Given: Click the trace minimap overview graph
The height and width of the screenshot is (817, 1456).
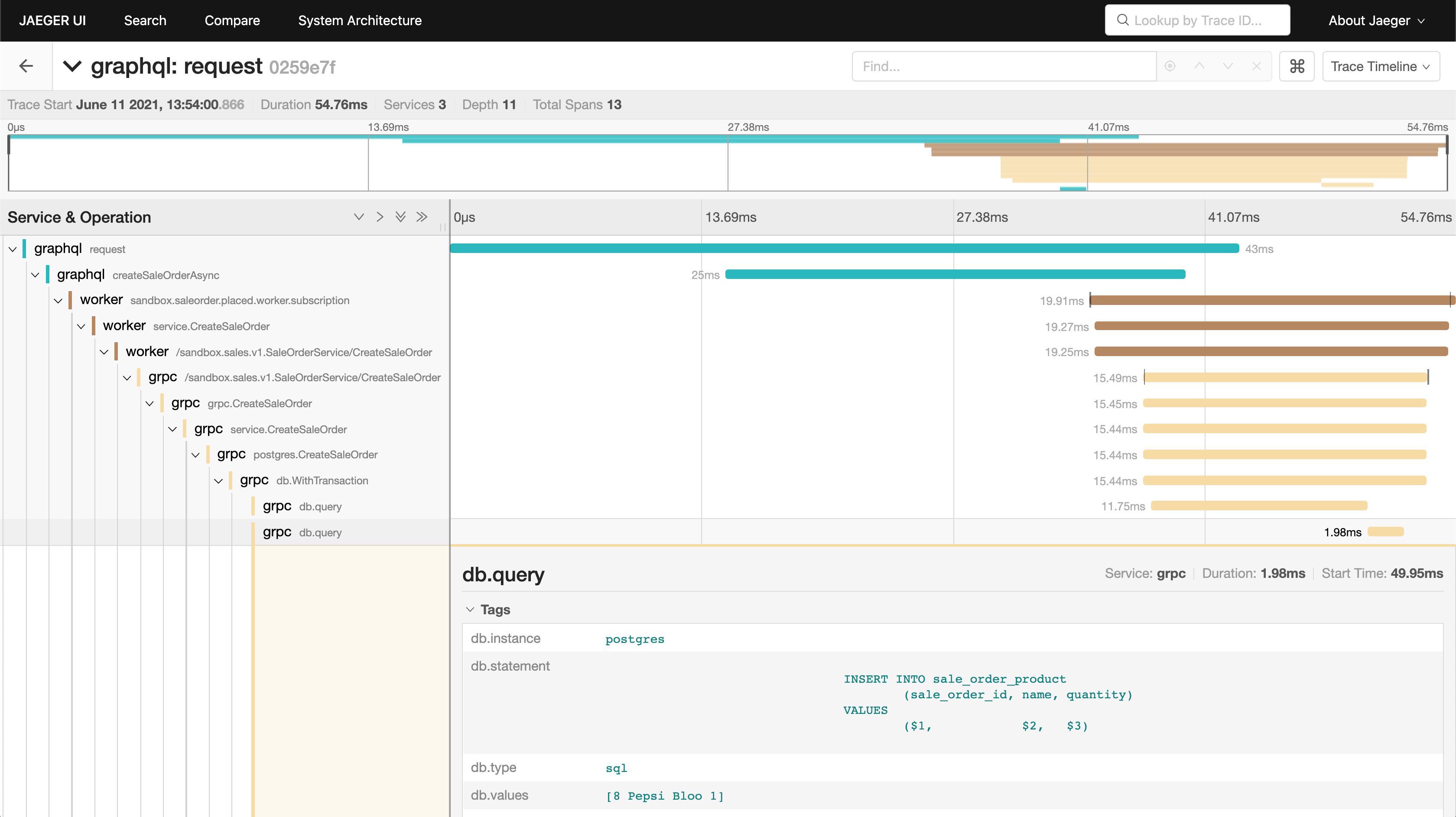Looking at the screenshot, I should pos(728,163).
